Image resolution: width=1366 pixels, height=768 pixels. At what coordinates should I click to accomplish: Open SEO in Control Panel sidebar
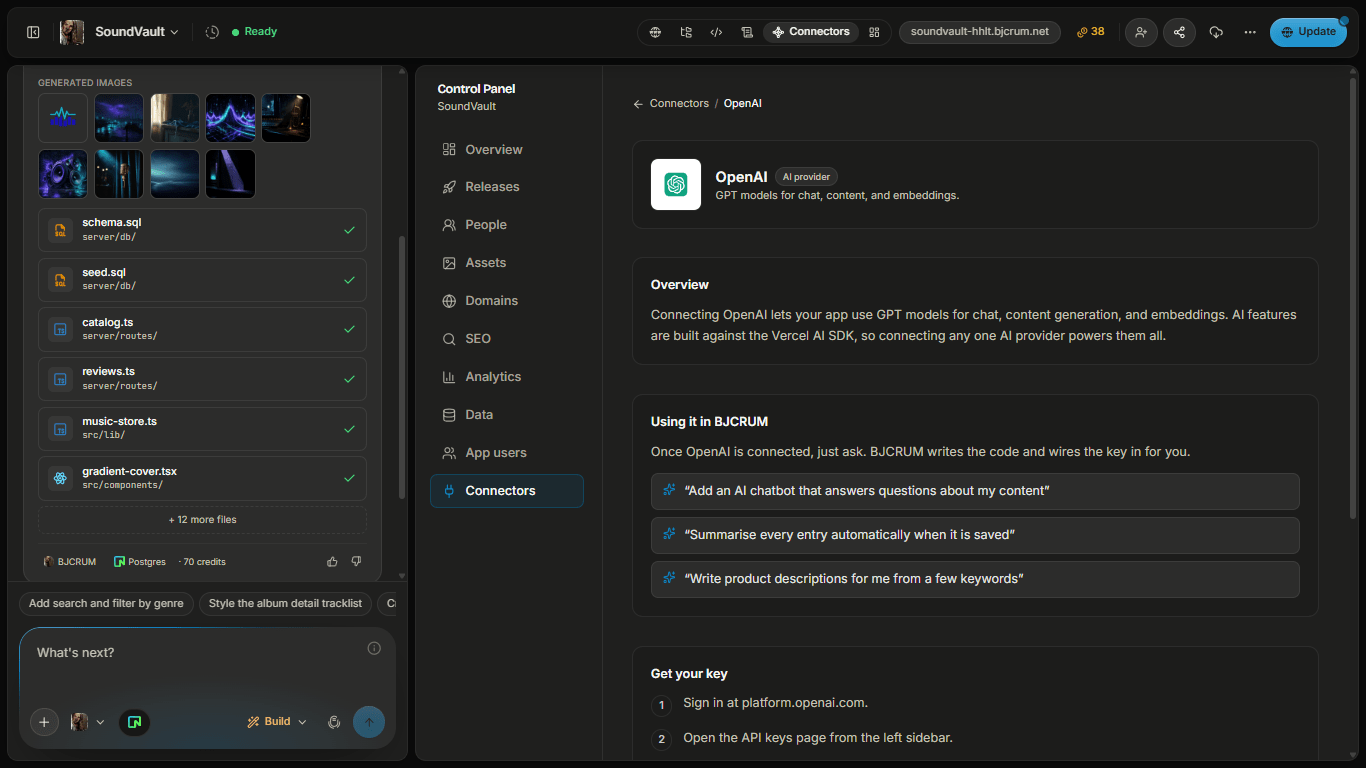pos(506,339)
